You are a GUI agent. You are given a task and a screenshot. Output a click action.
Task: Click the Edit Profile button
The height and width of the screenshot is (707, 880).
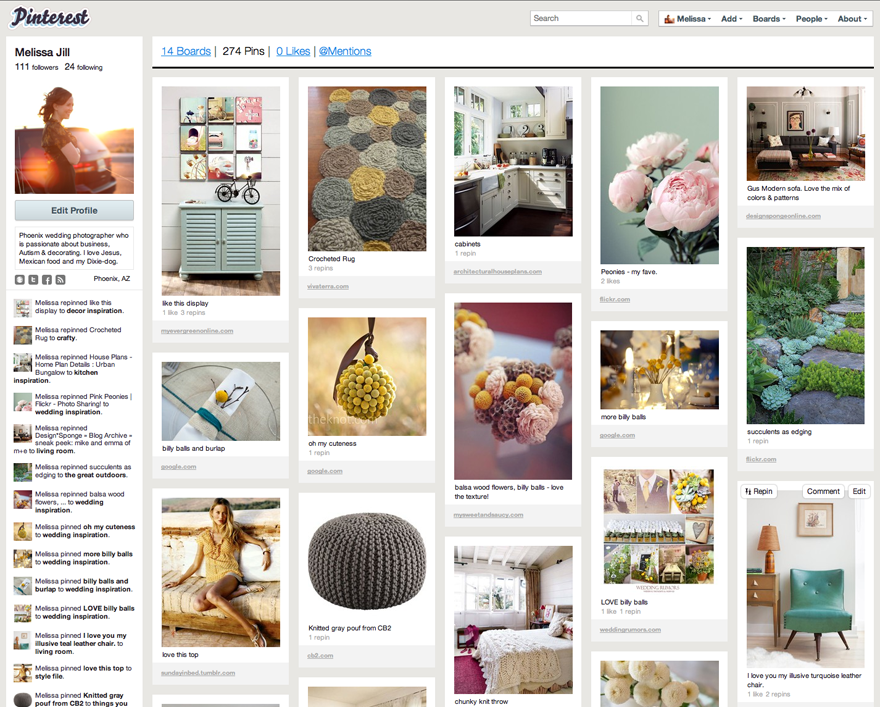click(x=74, y=210)
